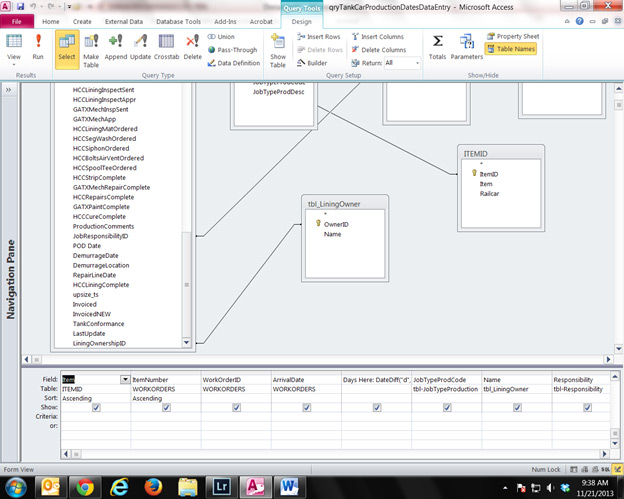
Task: Expand the Navigation Pane chevron
Action: point(10,91)
